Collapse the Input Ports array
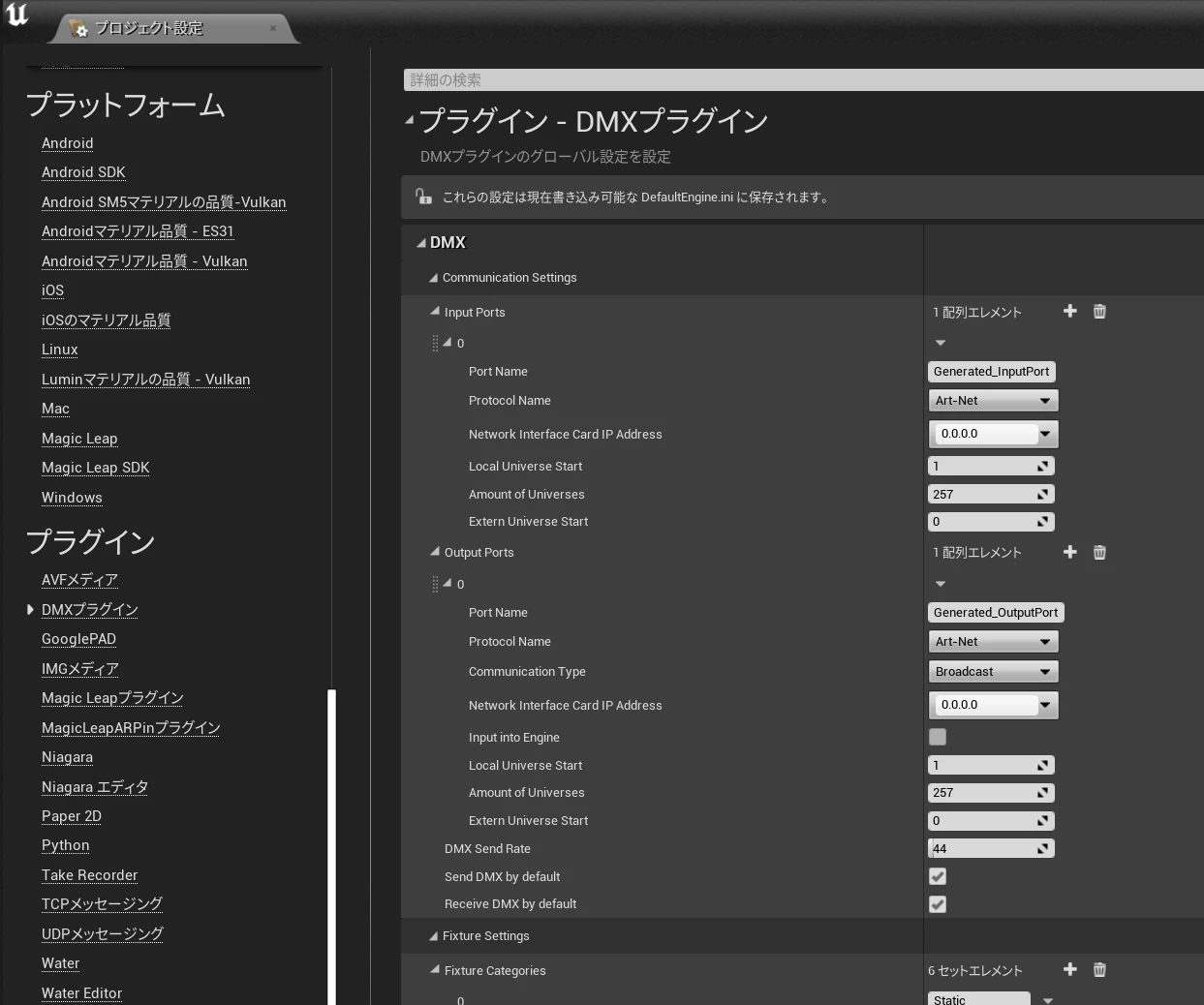 [435, 312]
